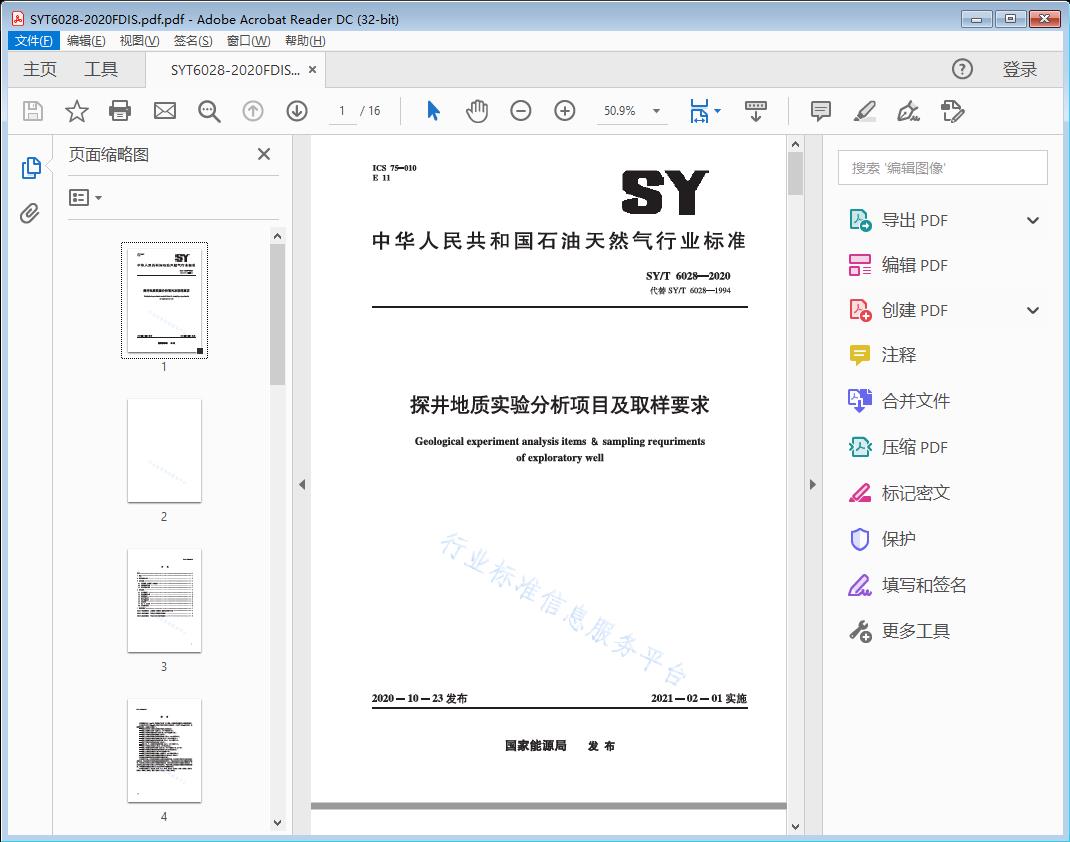
Task: Switch to the 工具 tab
Action: pos(101,69)
